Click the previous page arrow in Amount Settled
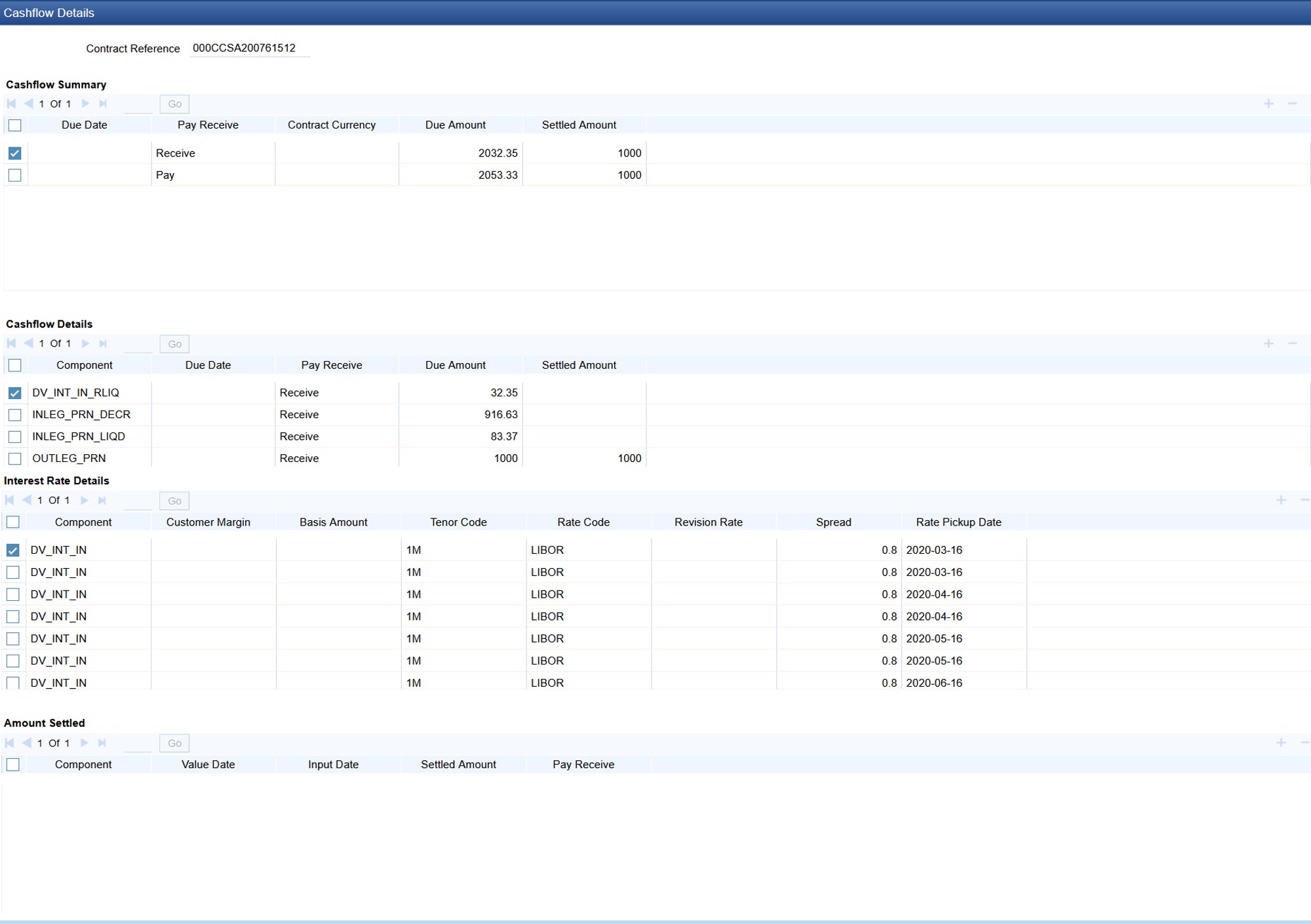1311x924 pixels. click(27, 742)
